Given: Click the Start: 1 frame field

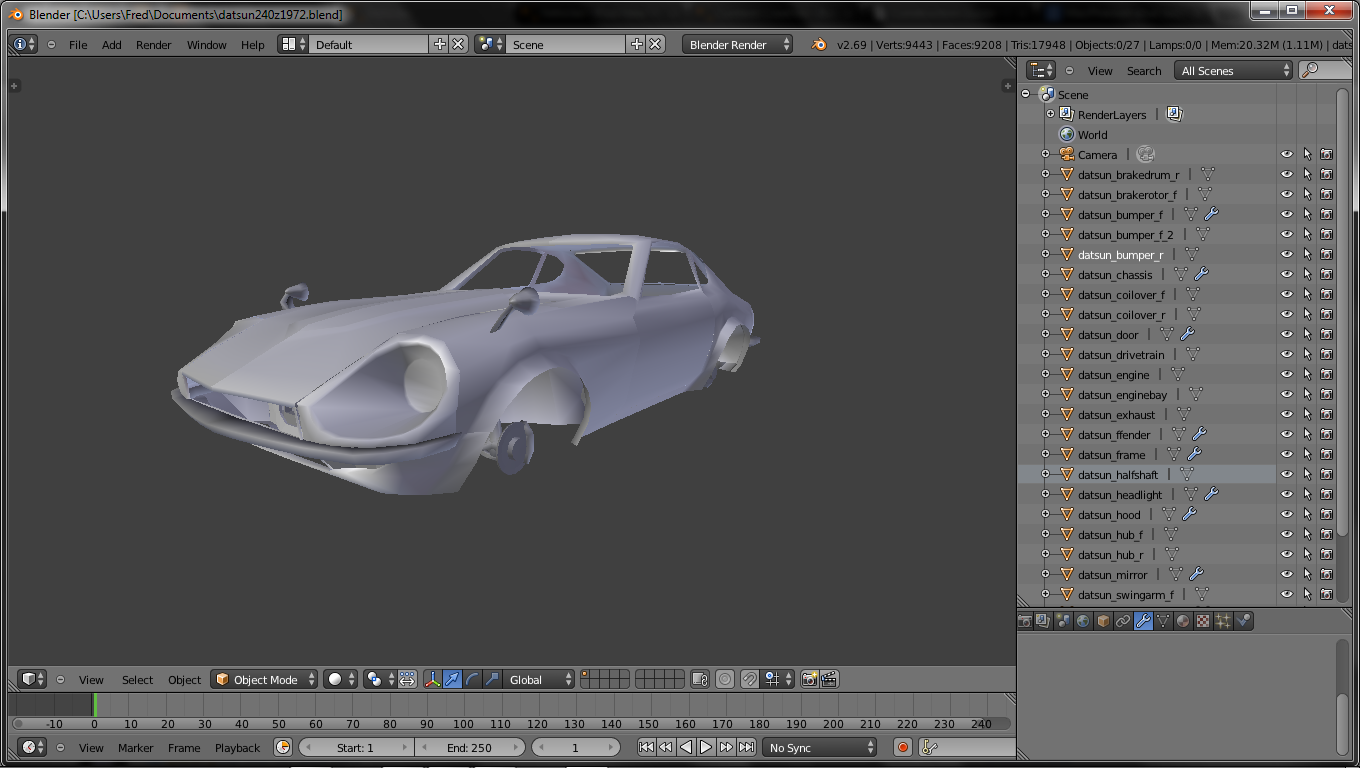Looking at the screenshot, I should pyautogui.click(x=356, y=747).
